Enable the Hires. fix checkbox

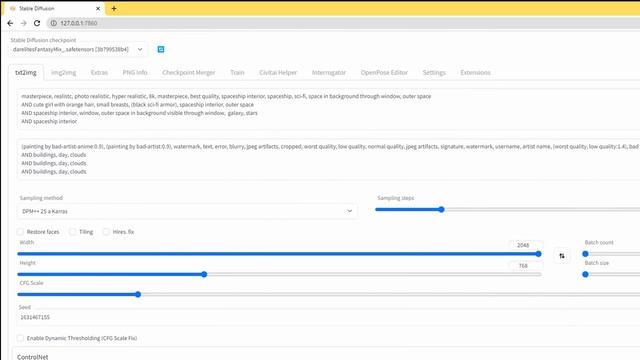(x=106, y=232)
